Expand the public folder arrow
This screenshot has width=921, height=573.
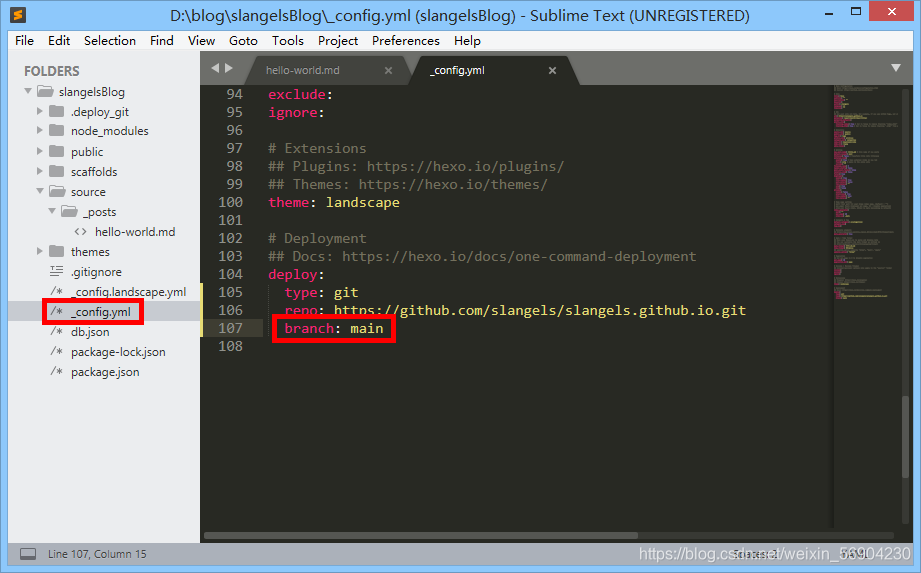[x=39, y=151]
